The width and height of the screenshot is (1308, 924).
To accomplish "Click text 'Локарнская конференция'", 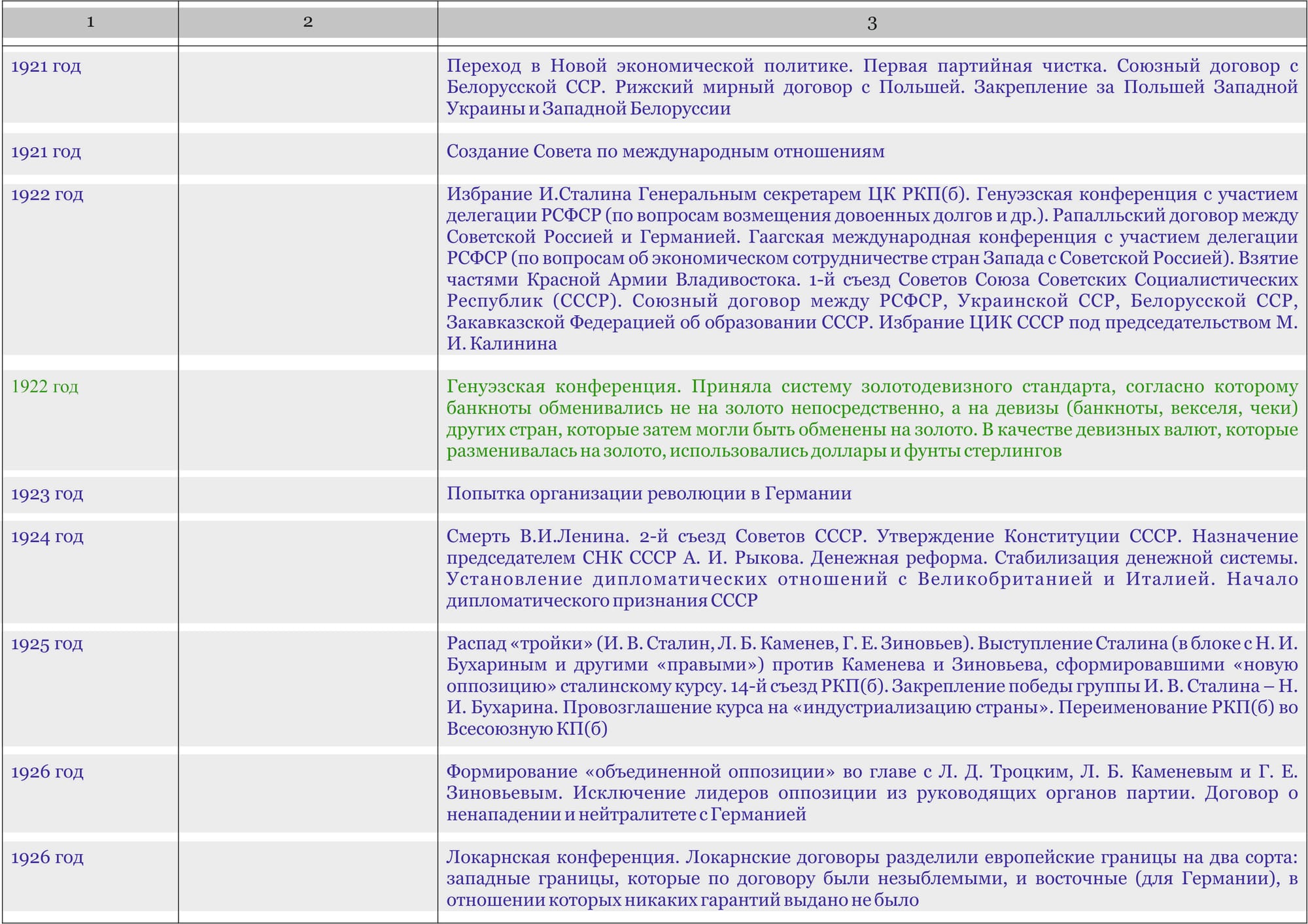I will click(561, 857).
